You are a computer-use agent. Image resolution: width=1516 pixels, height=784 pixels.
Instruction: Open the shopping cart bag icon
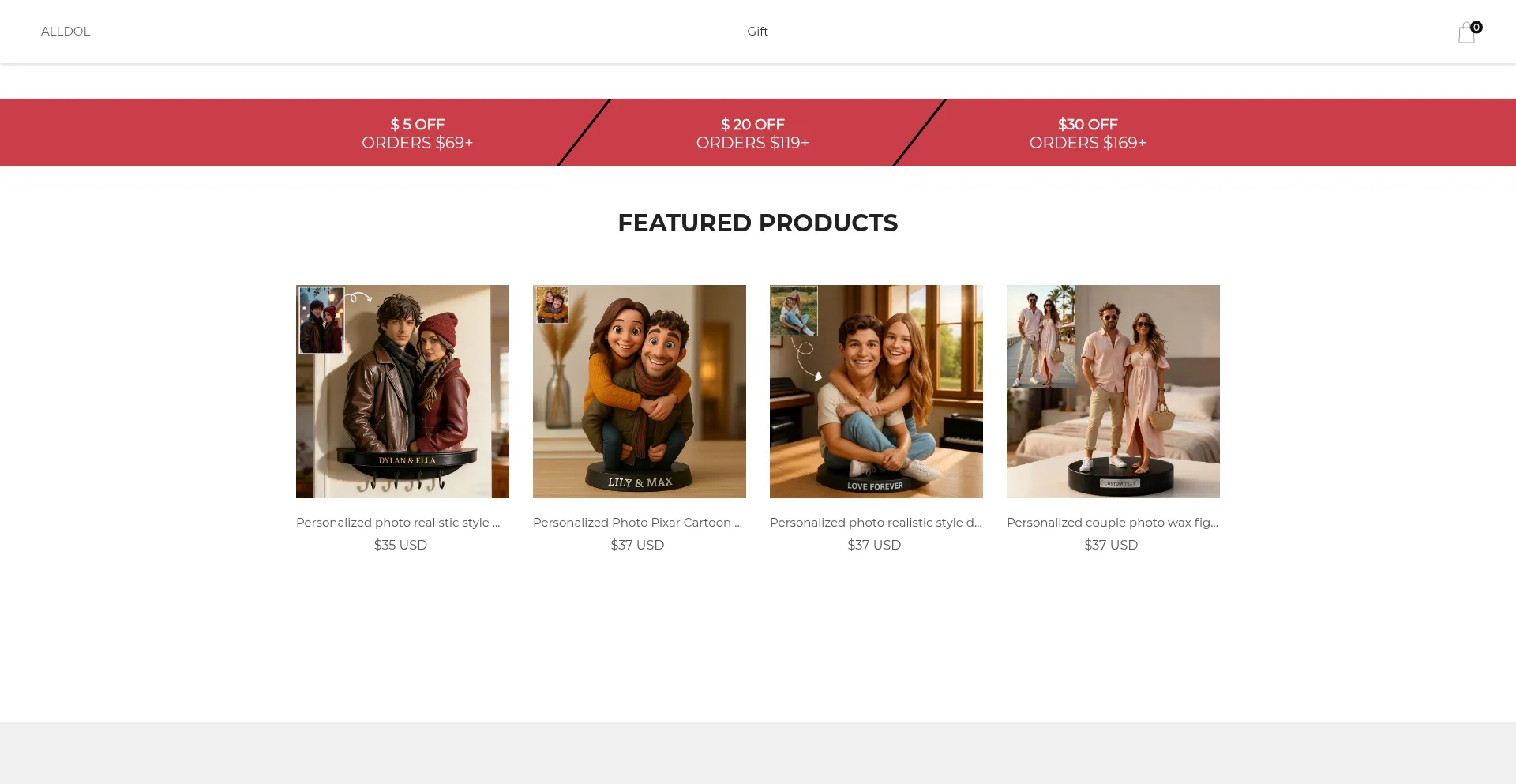click(1466, 33)
